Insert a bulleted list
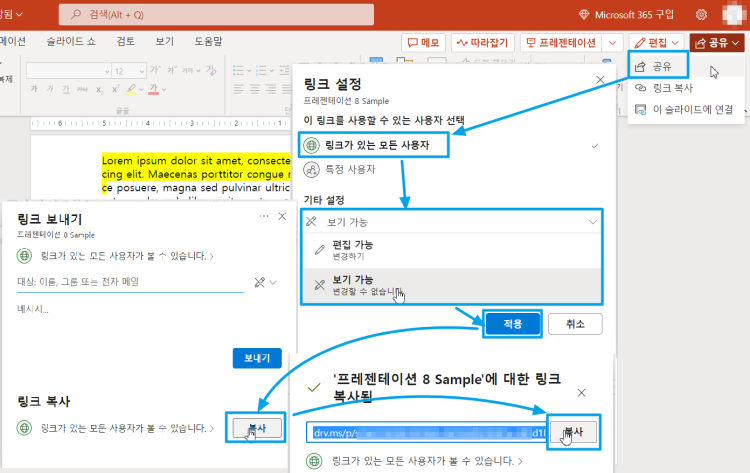750x473 pixels. pos(238,71)
